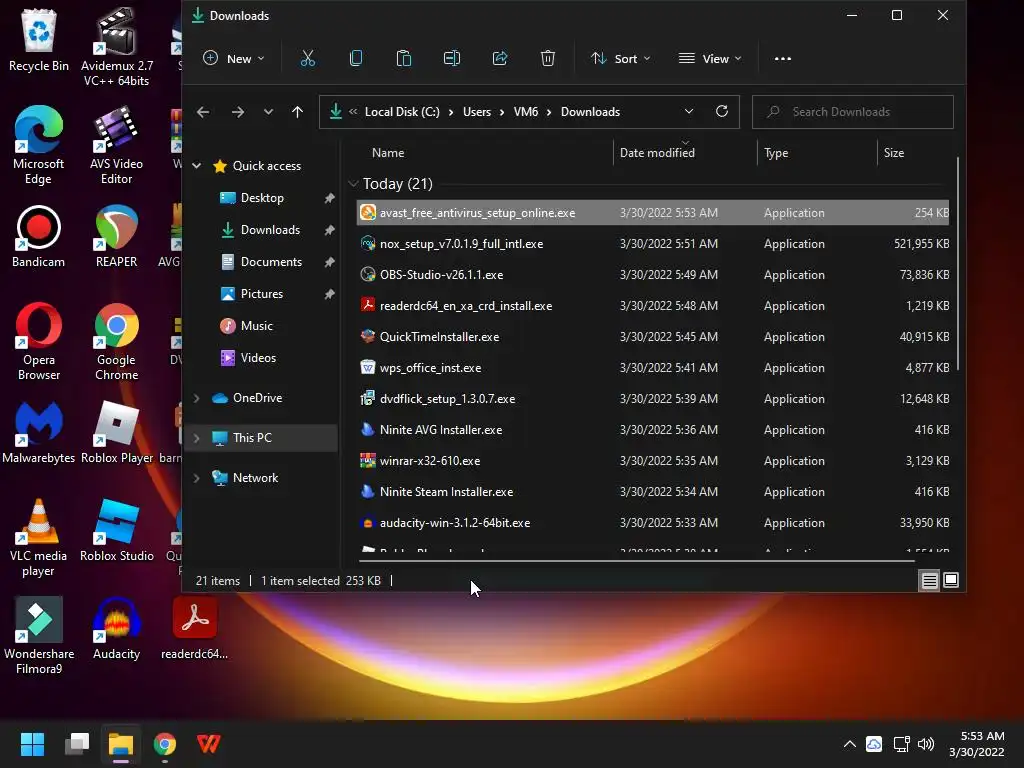Open the View options dropdown
1024x768 pixels.
[710, 59]
